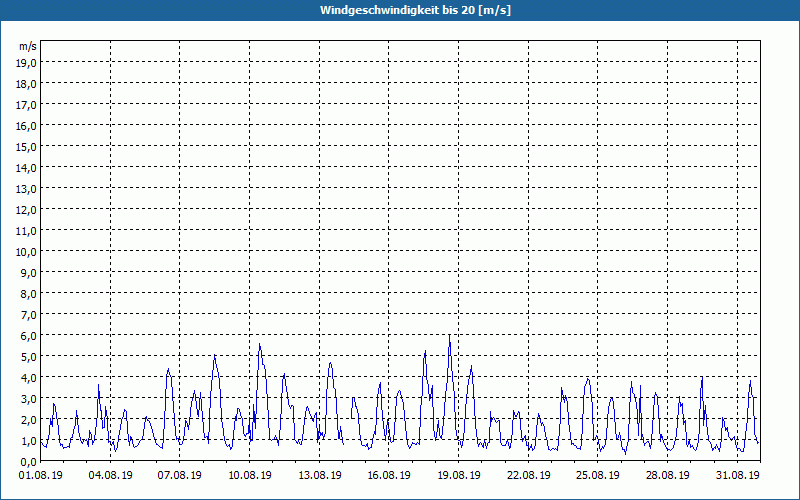Image resolution: width=800 pixels, height=500 pixels.
Task: Select the 19,0 y-axis label
Action: 28,63
